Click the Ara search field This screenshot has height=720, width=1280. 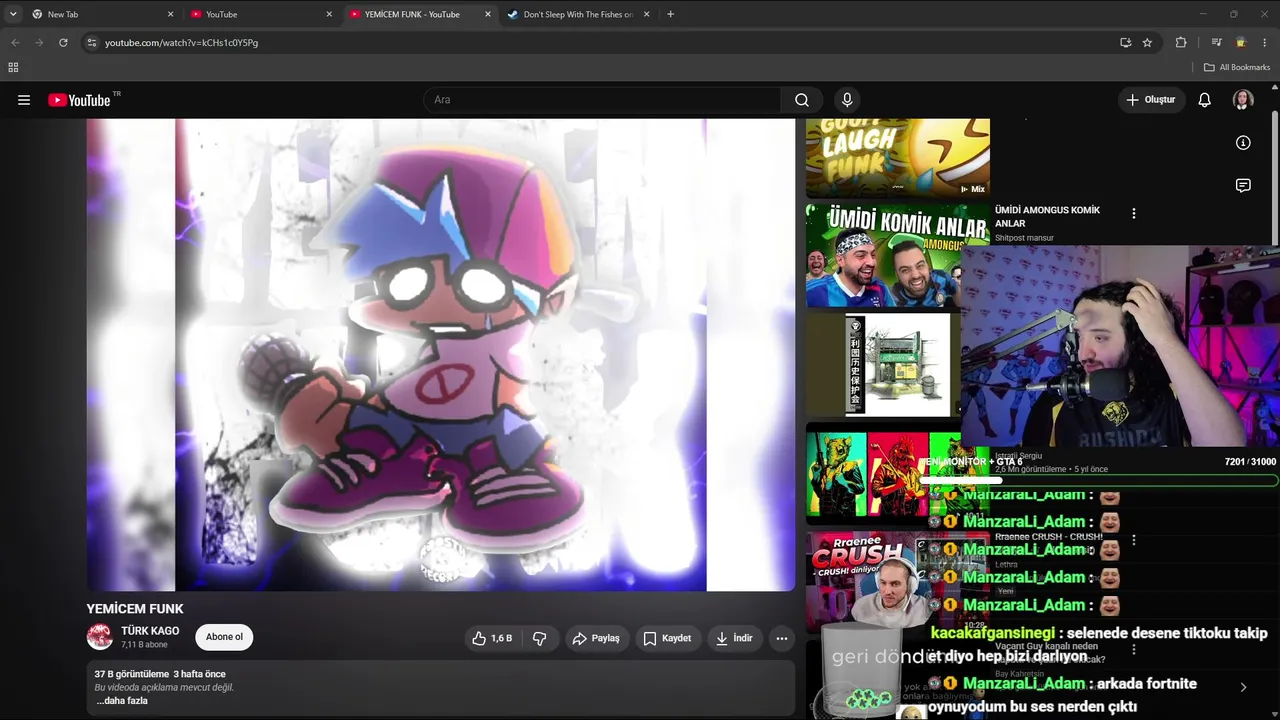pos(603,100)
